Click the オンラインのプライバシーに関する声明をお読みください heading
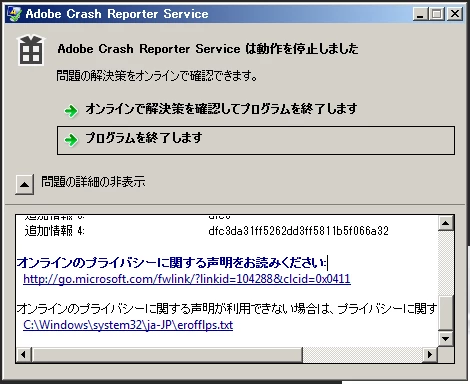470x384 pixels. click(171, 263)
